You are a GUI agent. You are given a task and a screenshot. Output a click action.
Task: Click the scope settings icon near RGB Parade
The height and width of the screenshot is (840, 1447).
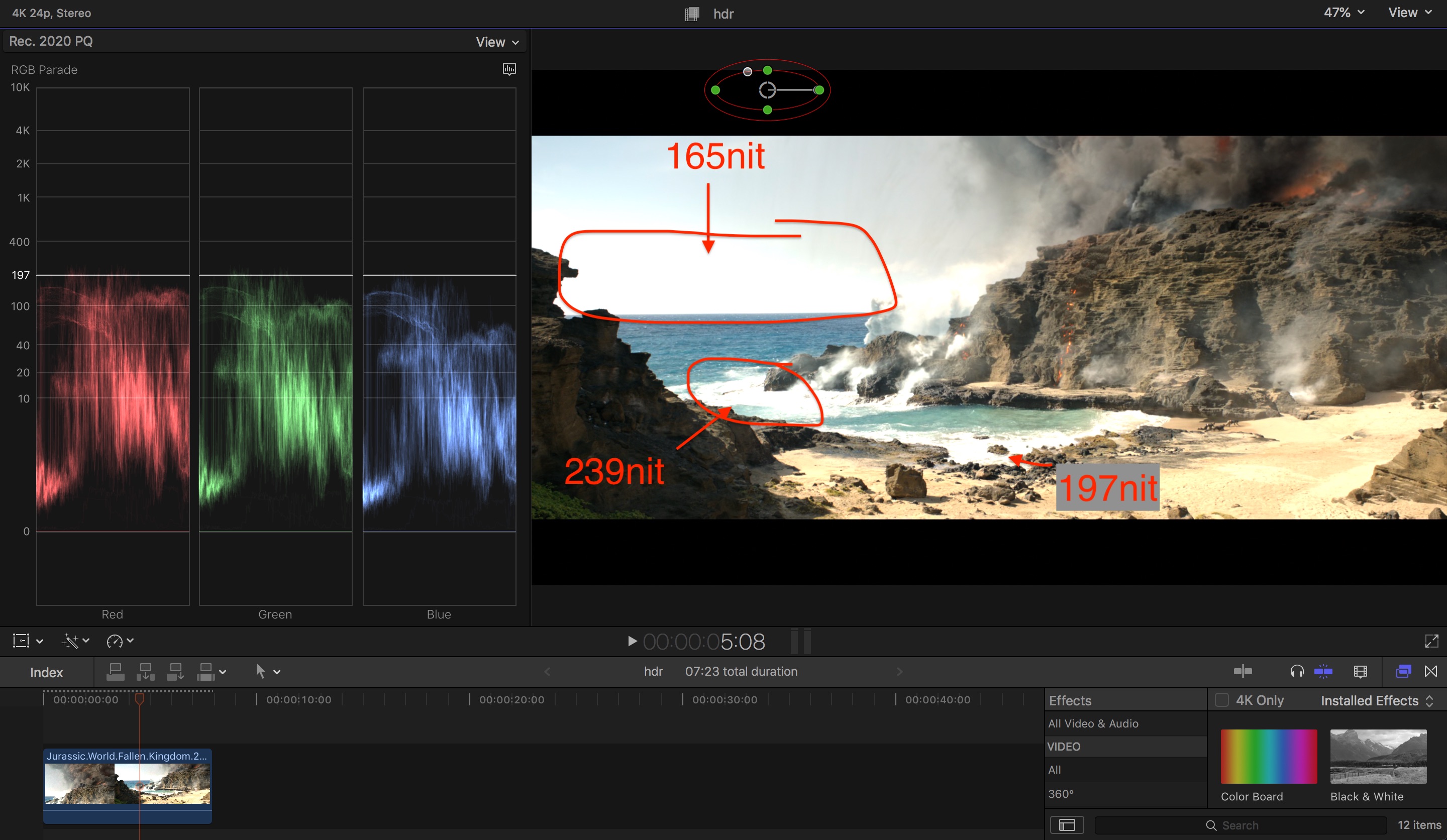509,69
